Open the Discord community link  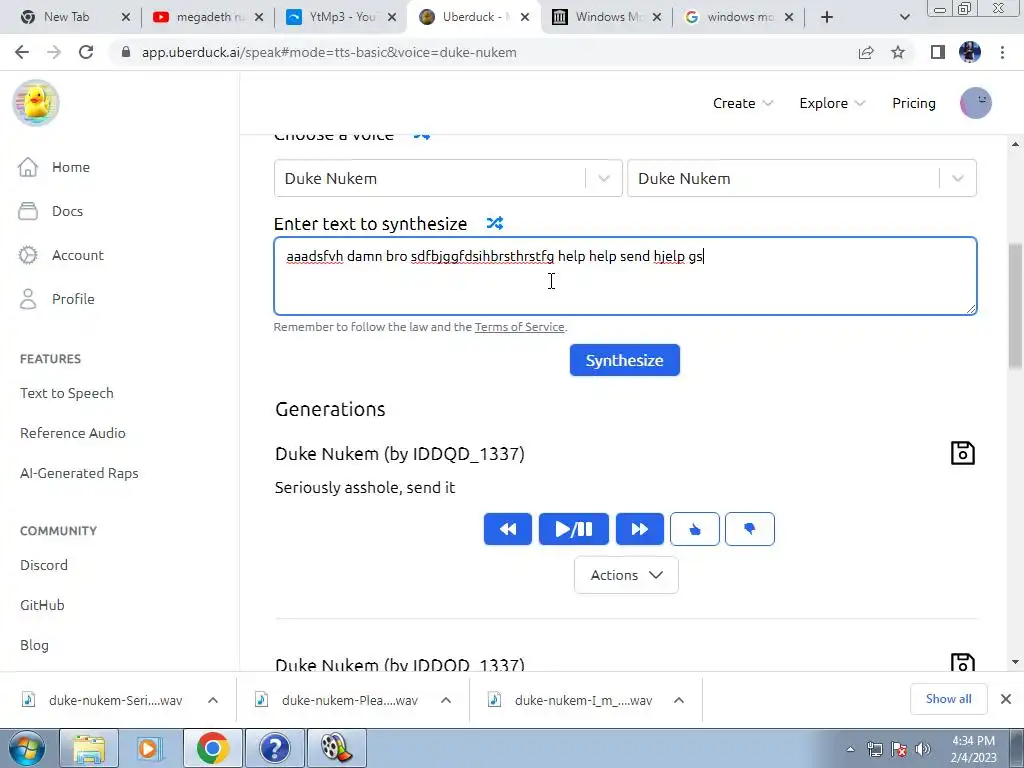click(x=44, y=565)
